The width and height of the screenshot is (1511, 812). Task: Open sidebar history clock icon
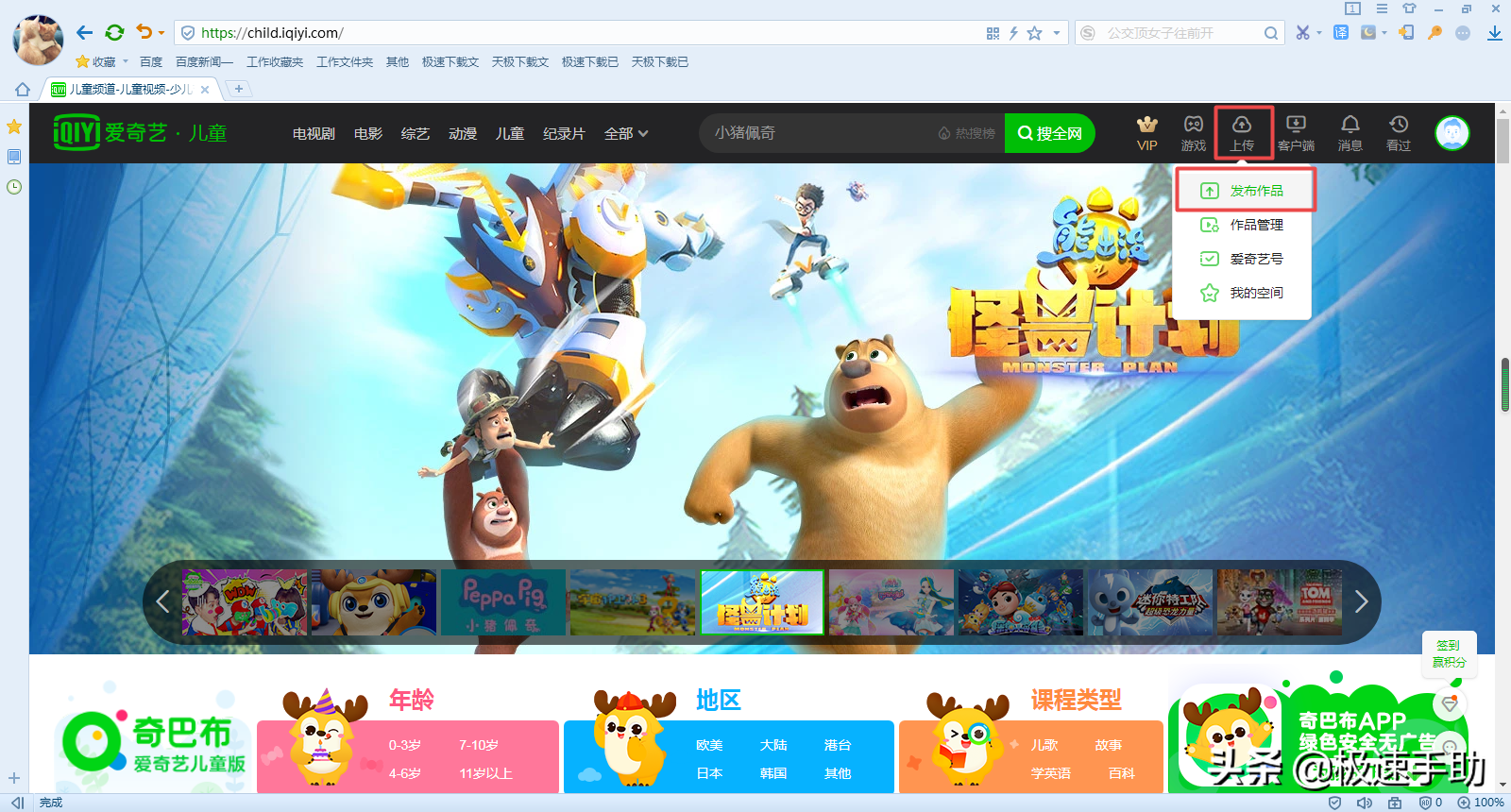pyautogui.click(x=14, y=187)
